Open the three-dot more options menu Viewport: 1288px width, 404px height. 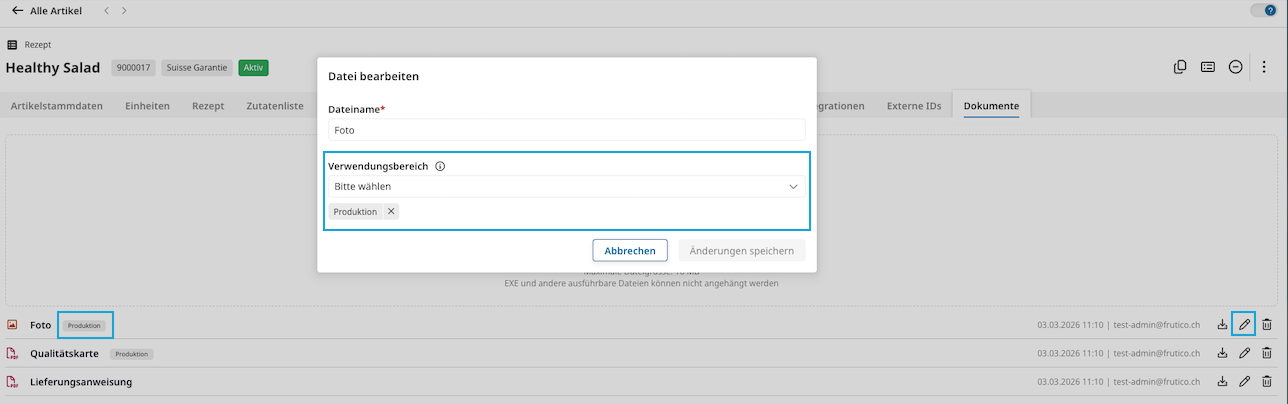tap(1264, 67)
